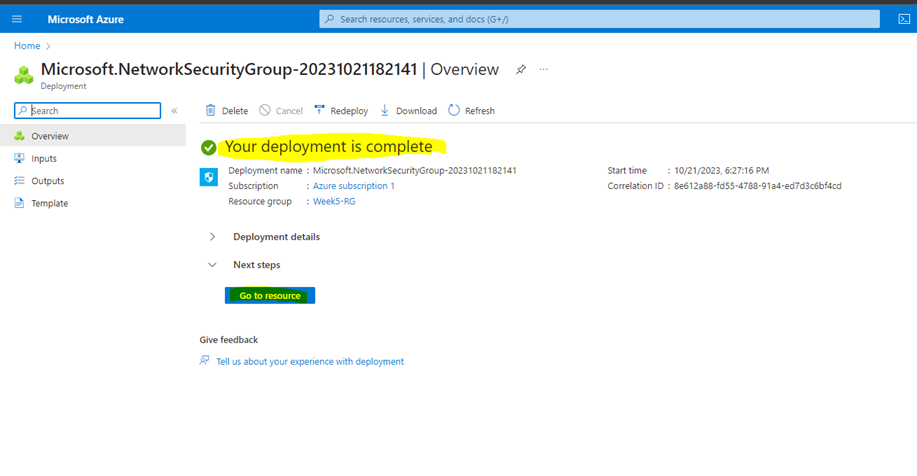Click the Delete trash icon

[211, 110]
